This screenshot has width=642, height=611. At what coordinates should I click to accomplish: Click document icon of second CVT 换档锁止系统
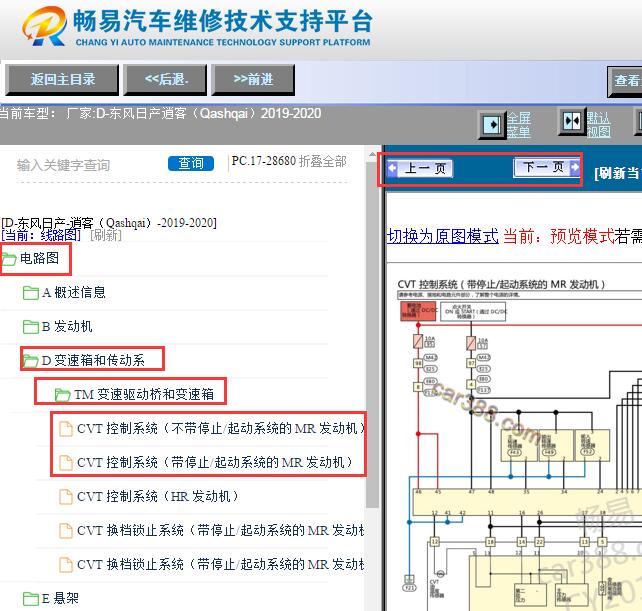[66, 565]
